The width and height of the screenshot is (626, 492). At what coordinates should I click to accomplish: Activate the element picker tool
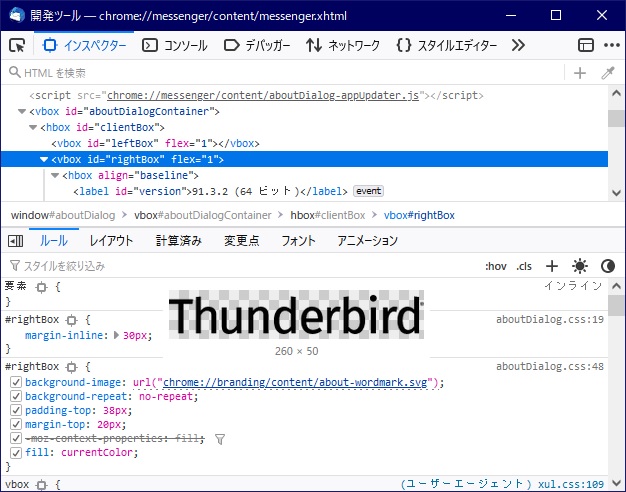pyautogui.click(x=17, y=45)
